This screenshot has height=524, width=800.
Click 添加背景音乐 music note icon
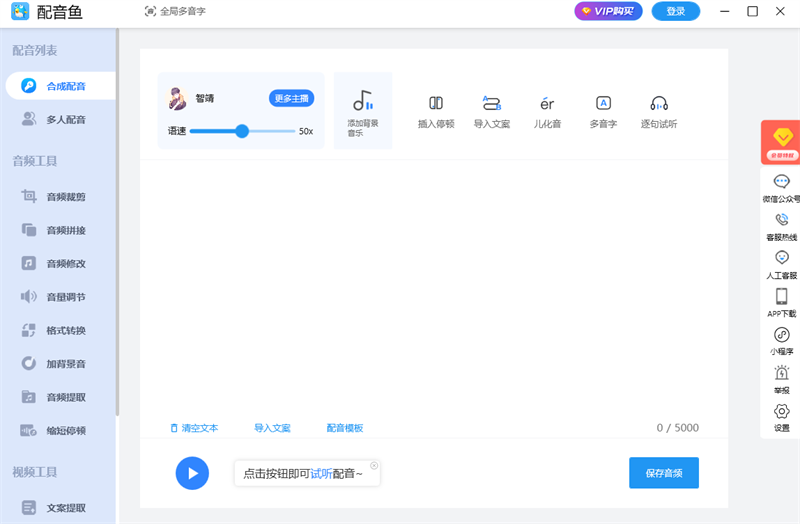click(x=362, y=101)
